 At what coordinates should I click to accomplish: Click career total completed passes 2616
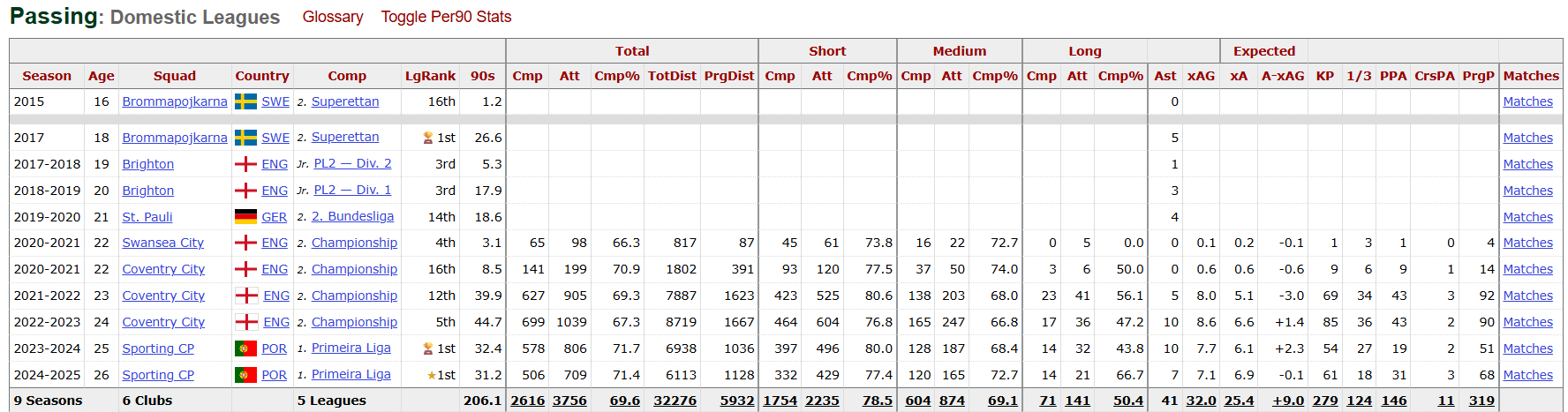[x=528, y=401]
